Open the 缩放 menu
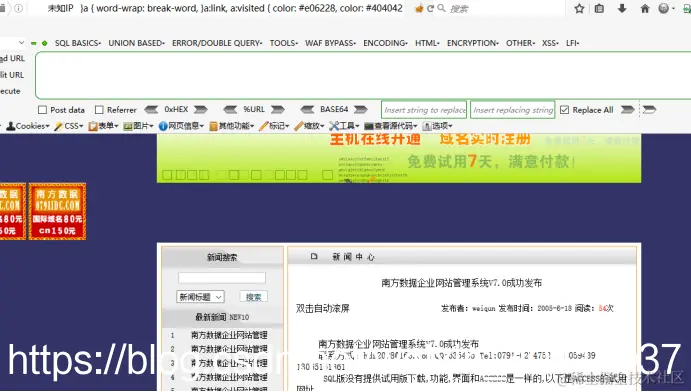The width and height of the screenshot is (691, 392). click(309, 126)
